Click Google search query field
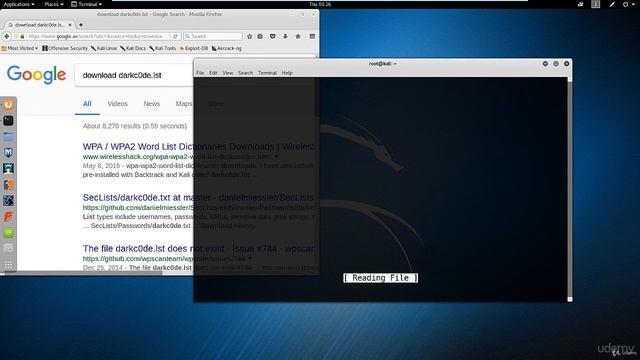 tap(135, 75)
